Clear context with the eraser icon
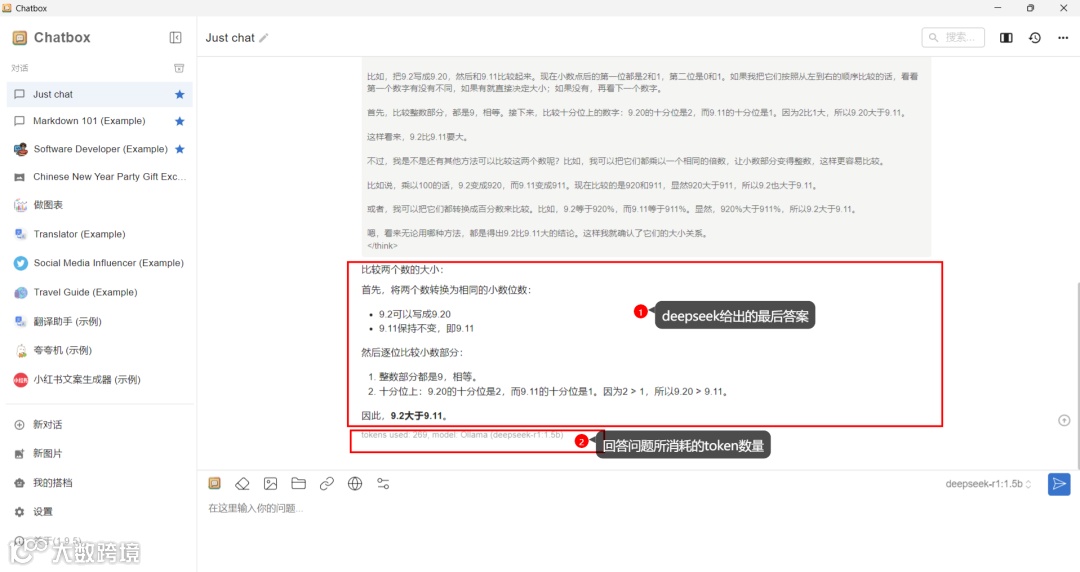This screenshot has width=1080, height=572. (x=242, y=484)
